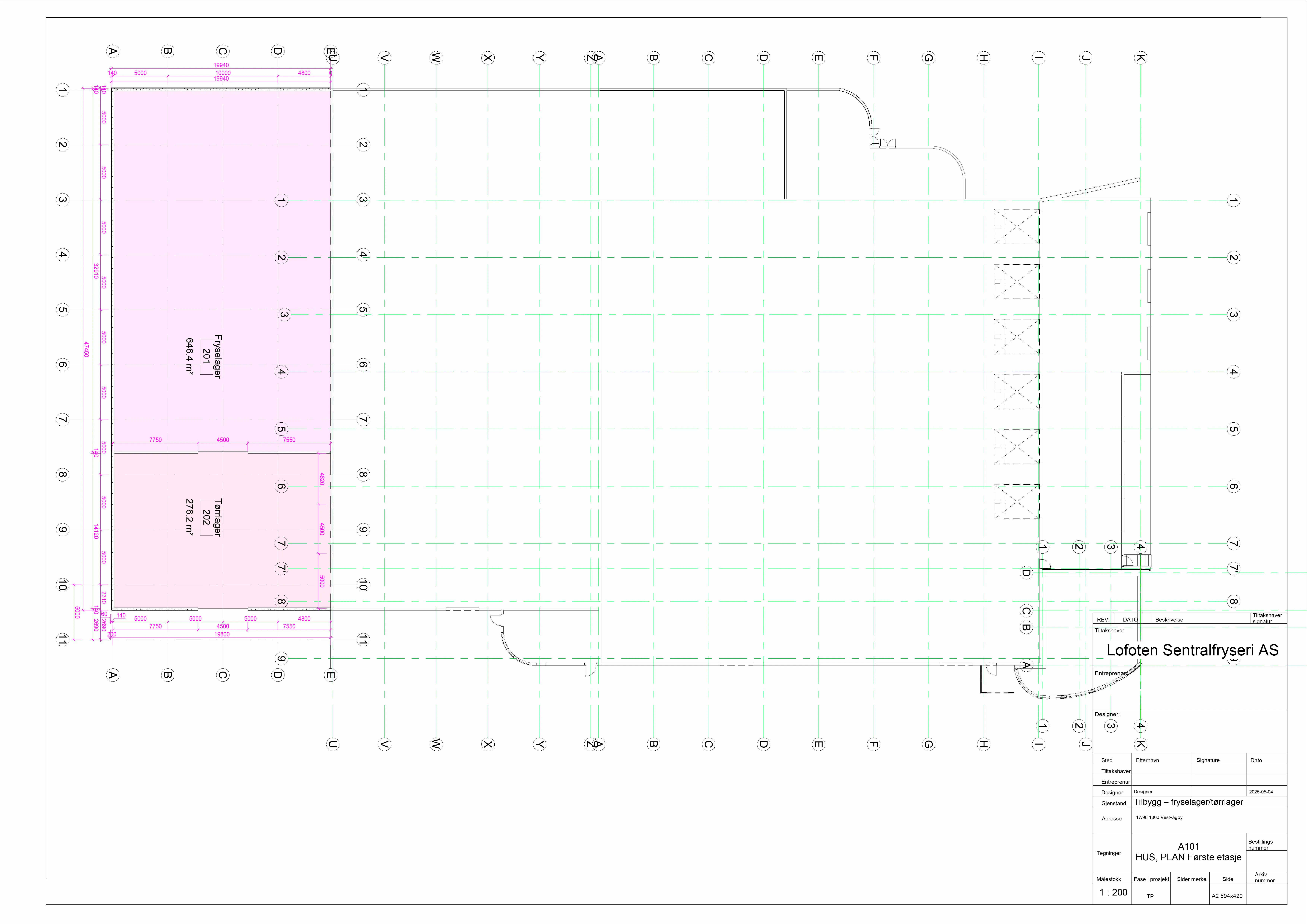Select the date "2025-05-04"
This screenshot has width=1307, height=924.
coord(1261,792)
